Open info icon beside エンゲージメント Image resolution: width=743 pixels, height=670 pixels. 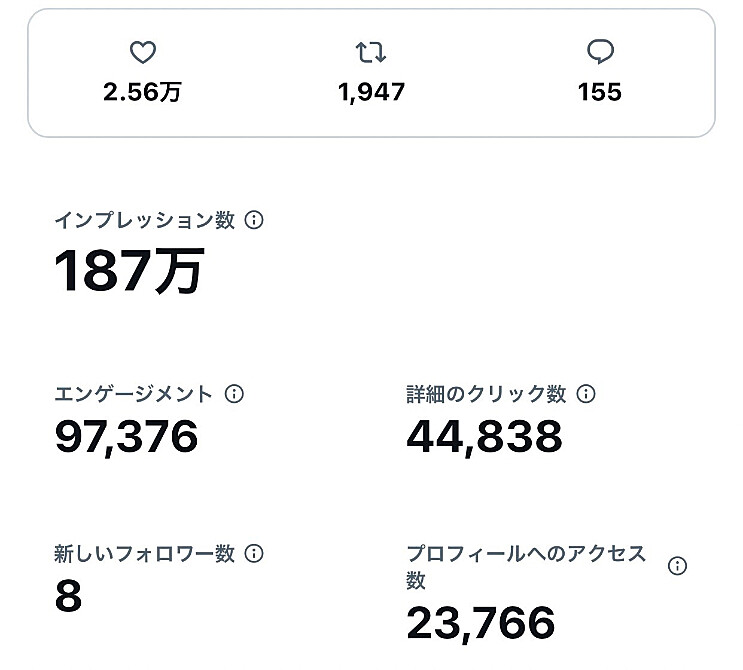[x=234, y=393]
